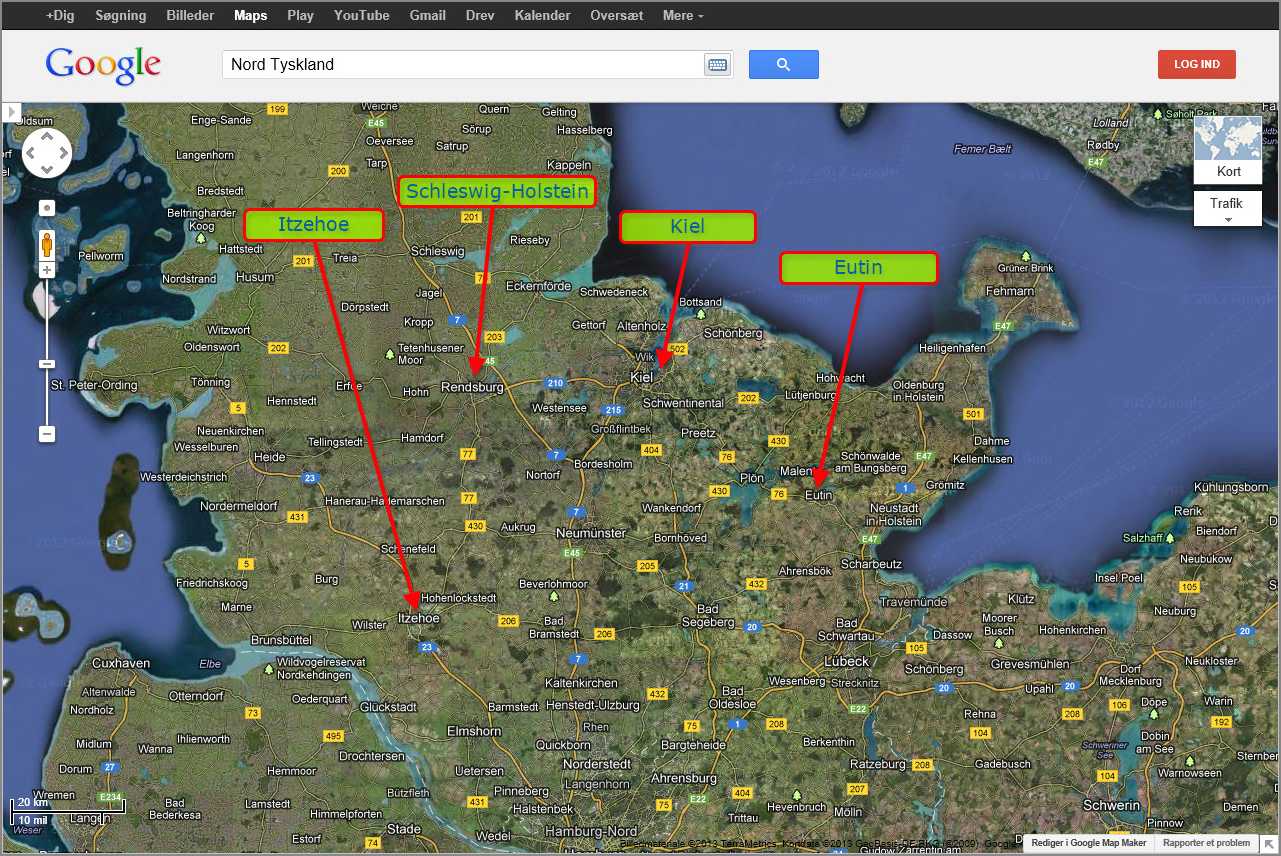Expand the Trafik layer dropdown
Screen dimensions: 1281x856
tap(1227, 209)
